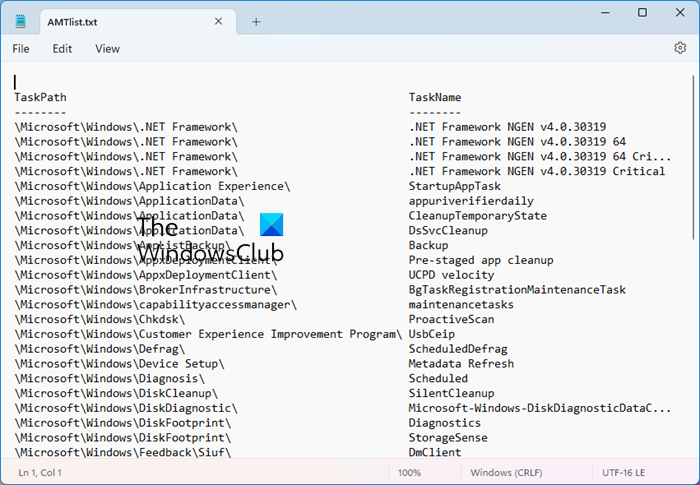The height and width of the screenshot is (485, 700).
Task: Click the vertical scrollbar thumb
Action: 693,158
